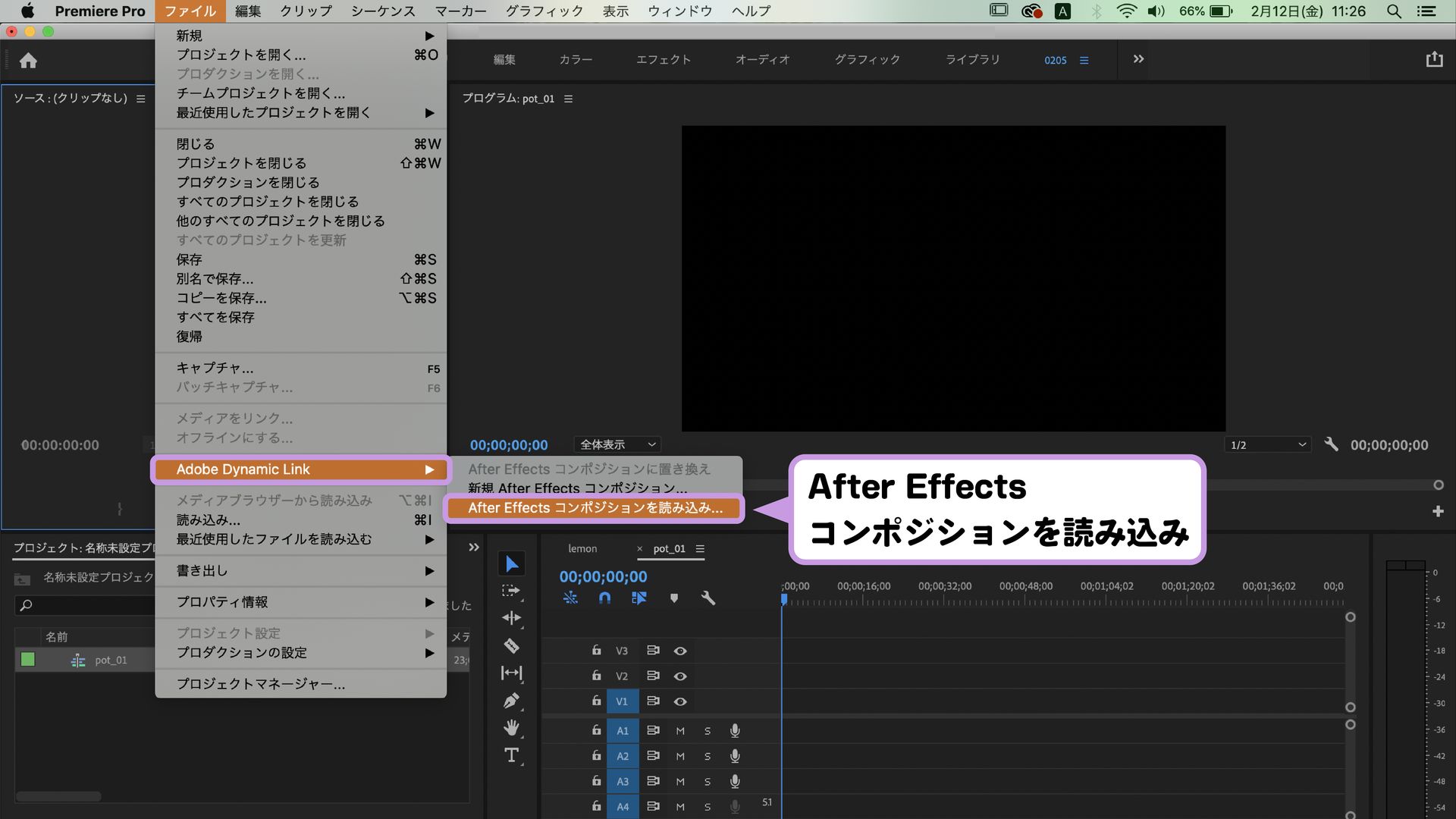The image size is (1456, 819).
Task: Choose After Effects コンポジションを読み込み from the submenu
Action: click(594, 508)
